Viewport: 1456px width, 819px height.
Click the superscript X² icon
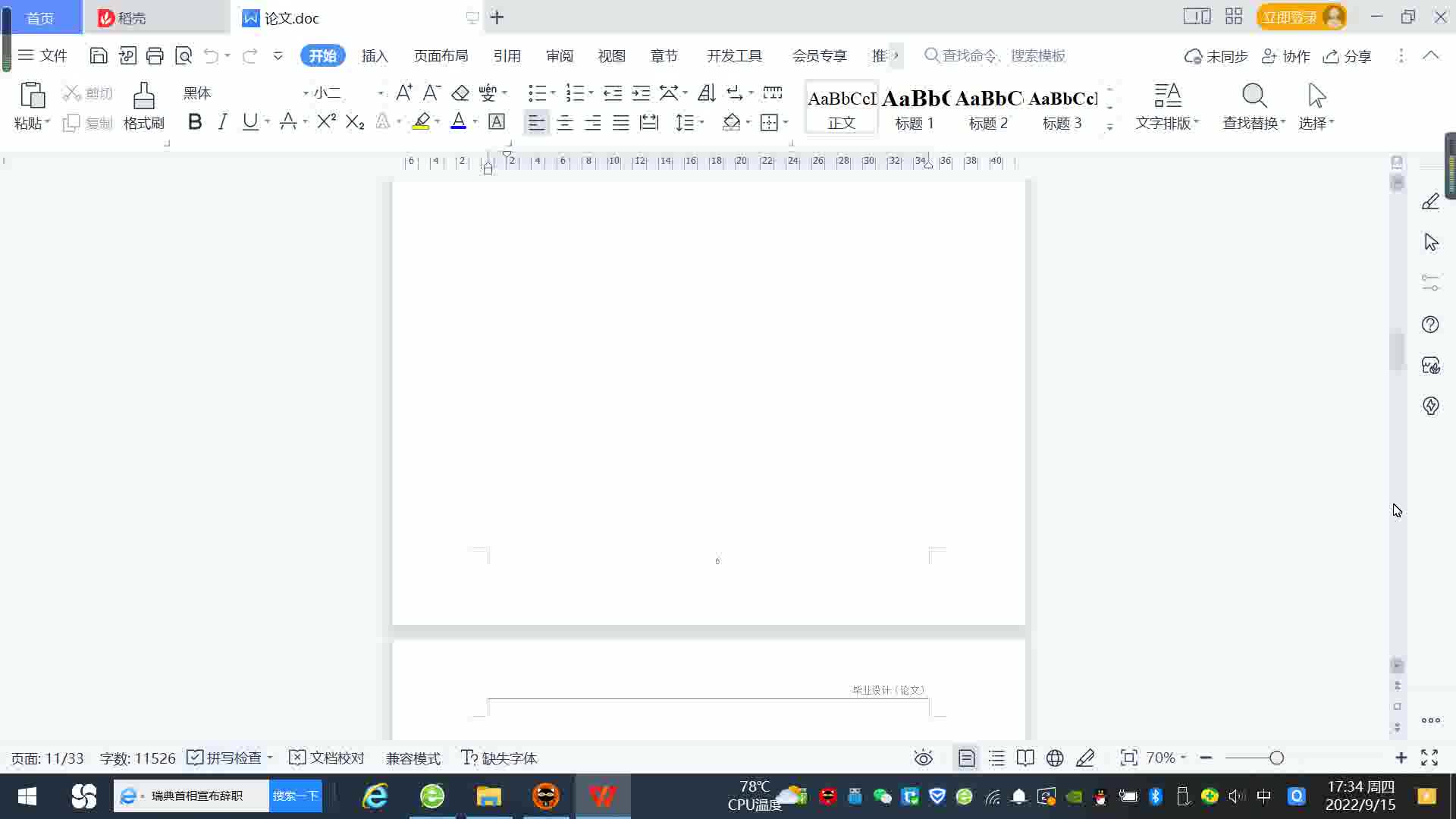pyautogui.click(x=326, y=122)
